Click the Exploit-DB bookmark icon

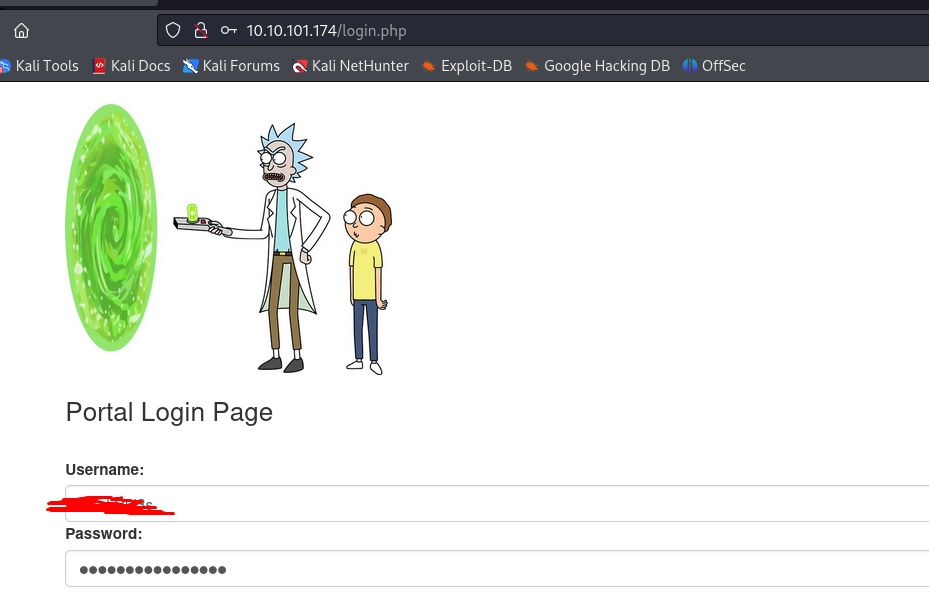[x=428, y=66]
